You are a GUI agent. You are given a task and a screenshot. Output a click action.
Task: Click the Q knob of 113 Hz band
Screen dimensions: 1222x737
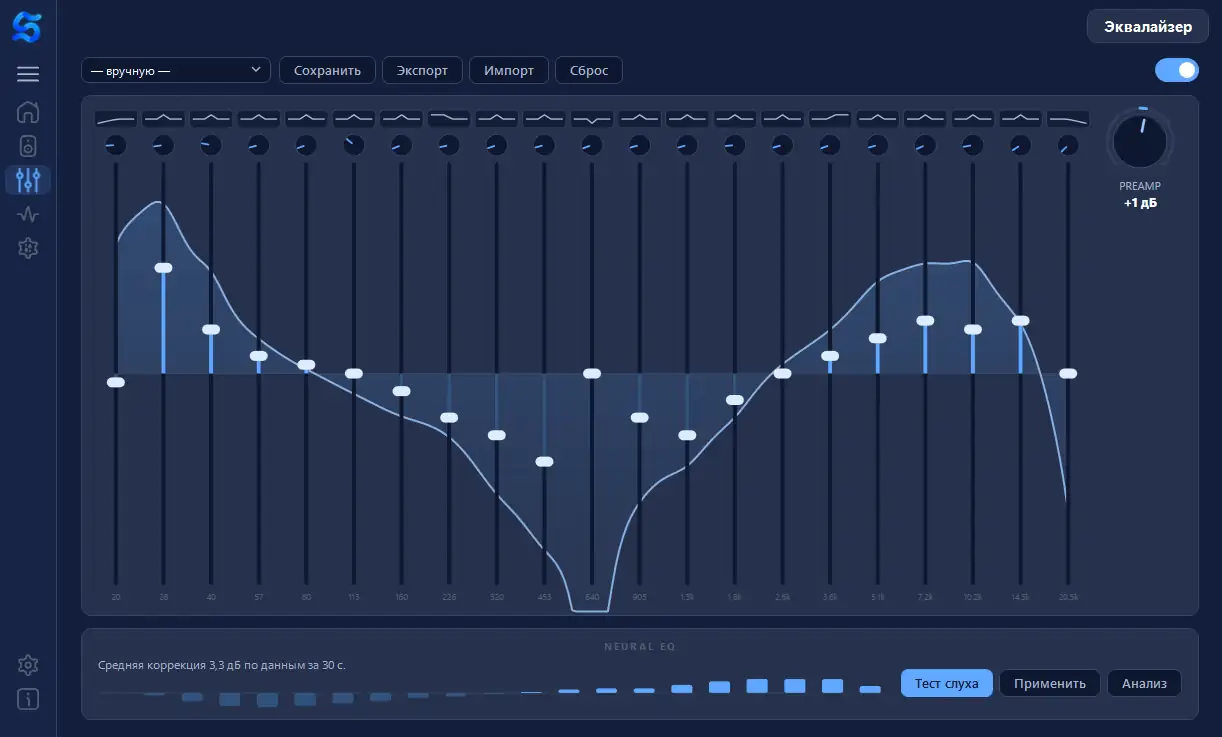pos(354,146)
